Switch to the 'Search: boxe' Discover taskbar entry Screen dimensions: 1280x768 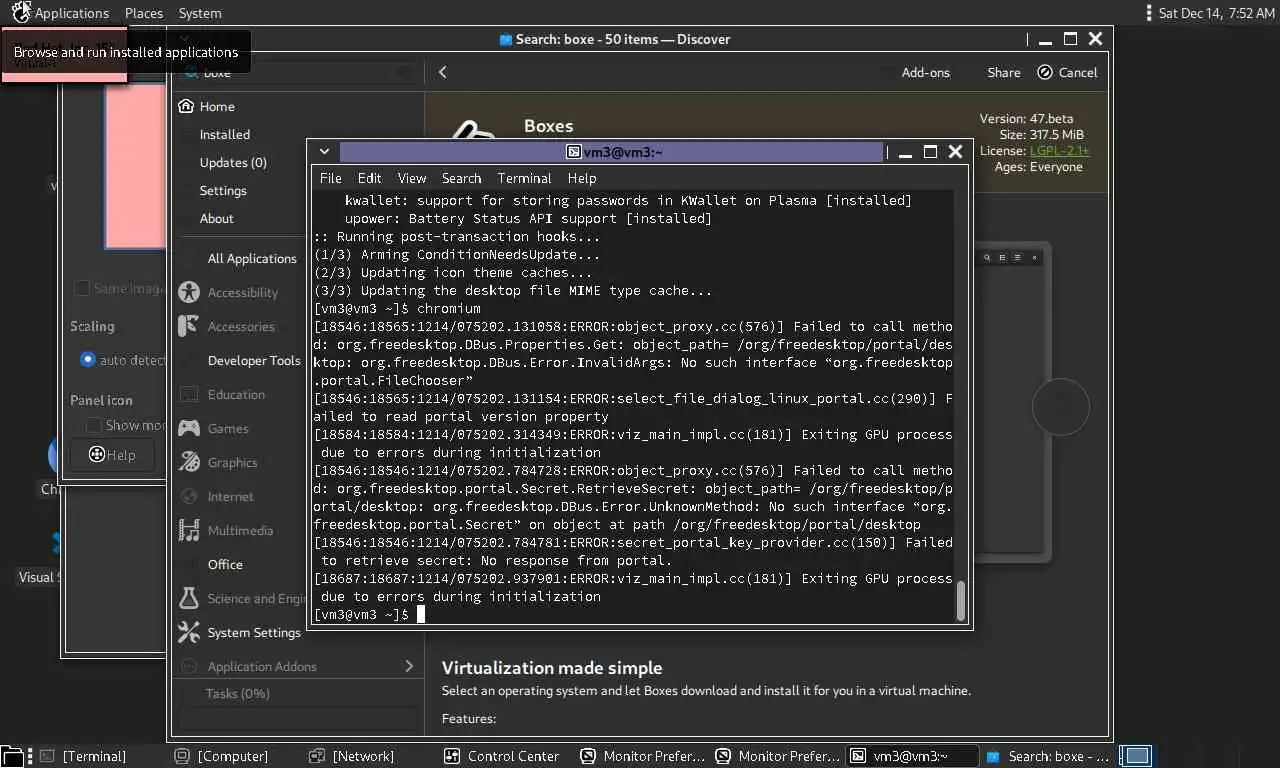click(1047, 756)
